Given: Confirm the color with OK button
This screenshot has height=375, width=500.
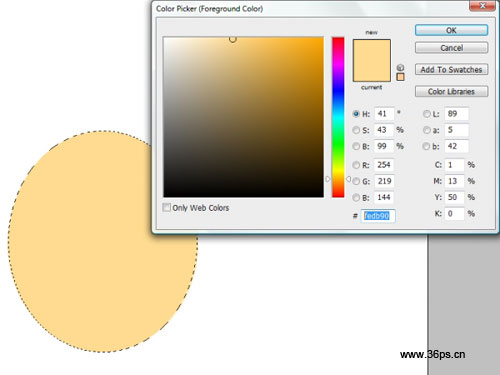Looking at the screenshot, I should [x=451, y=30].
